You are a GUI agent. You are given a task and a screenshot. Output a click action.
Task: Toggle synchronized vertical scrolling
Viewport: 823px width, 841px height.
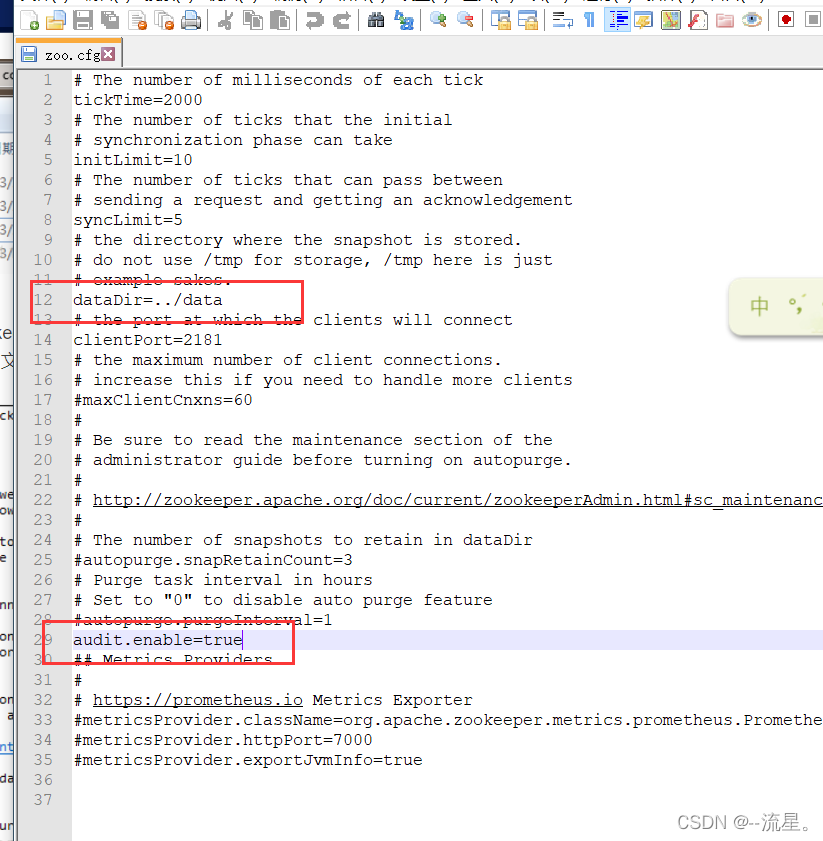501,20
